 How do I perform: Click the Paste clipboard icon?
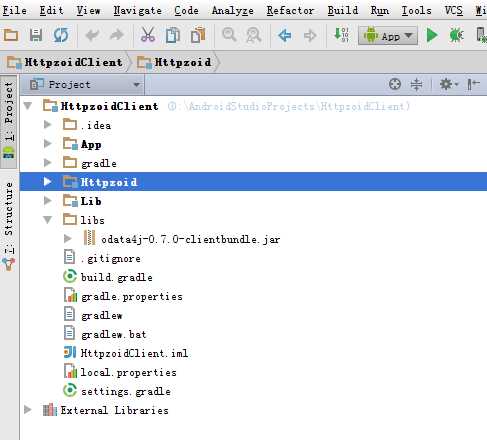click(198, 35)
